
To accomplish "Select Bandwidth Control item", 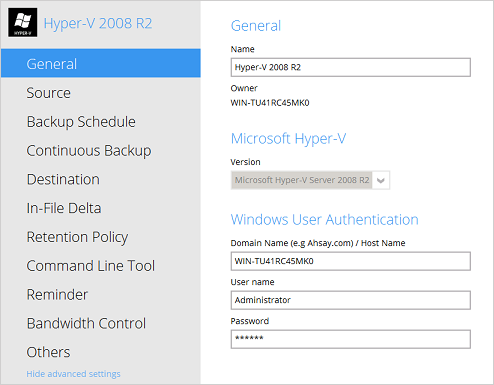I will [86, 323].
